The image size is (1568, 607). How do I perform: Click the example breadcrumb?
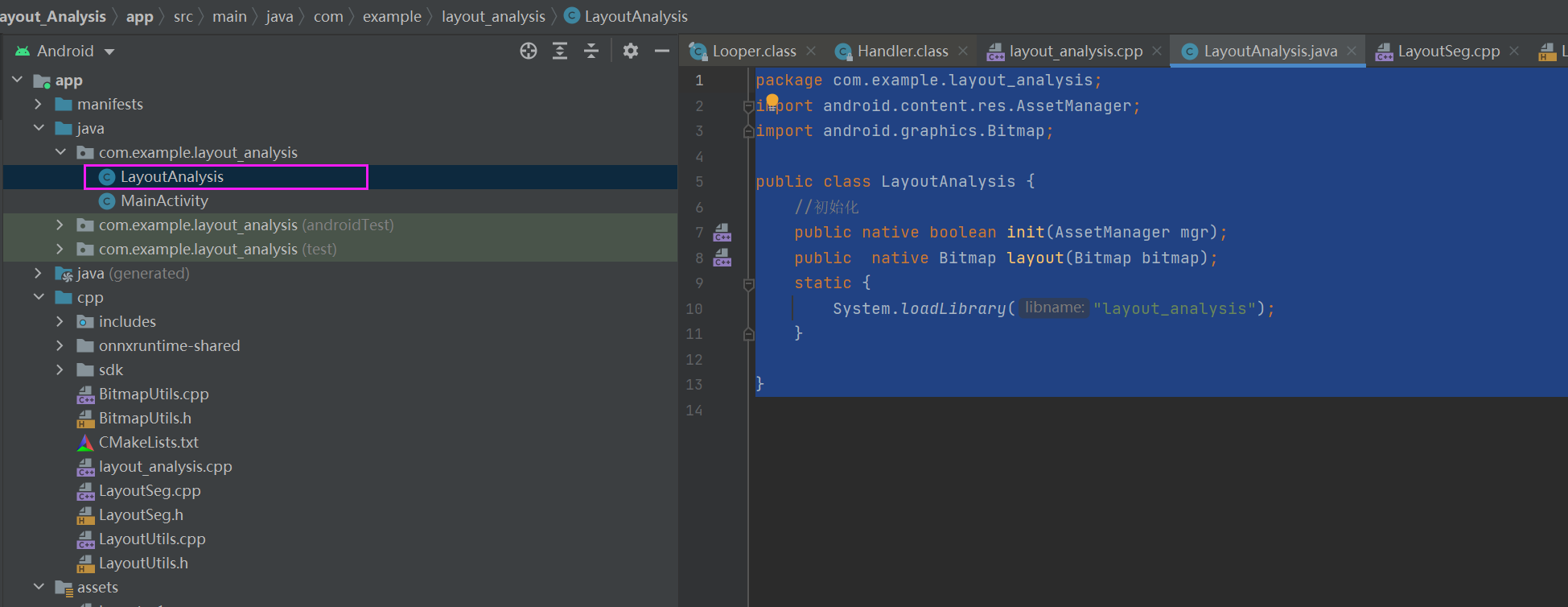392,16
